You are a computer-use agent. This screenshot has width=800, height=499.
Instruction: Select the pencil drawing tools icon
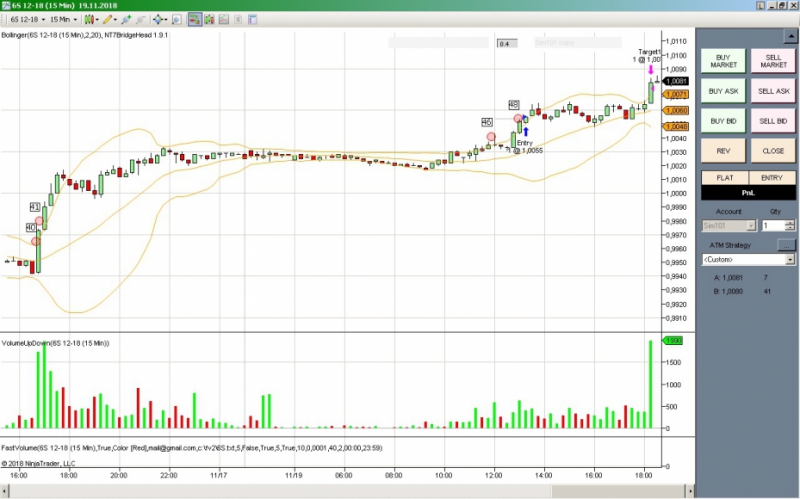[107, 19]
